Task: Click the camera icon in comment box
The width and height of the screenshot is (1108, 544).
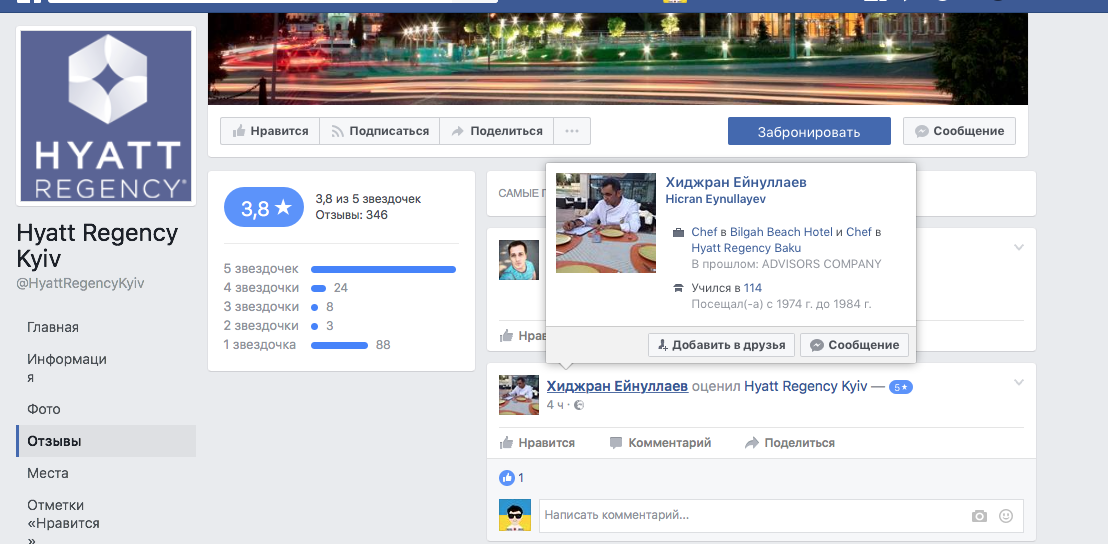Action: coord(979,516)
